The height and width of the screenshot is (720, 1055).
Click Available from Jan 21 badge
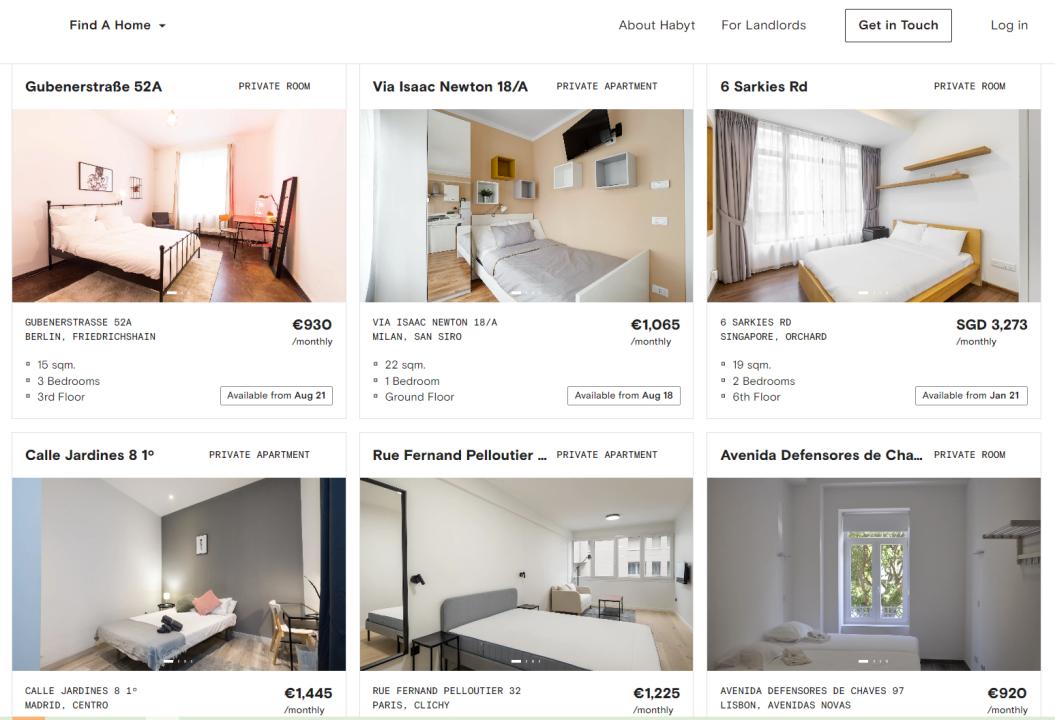tap(971, 396)
